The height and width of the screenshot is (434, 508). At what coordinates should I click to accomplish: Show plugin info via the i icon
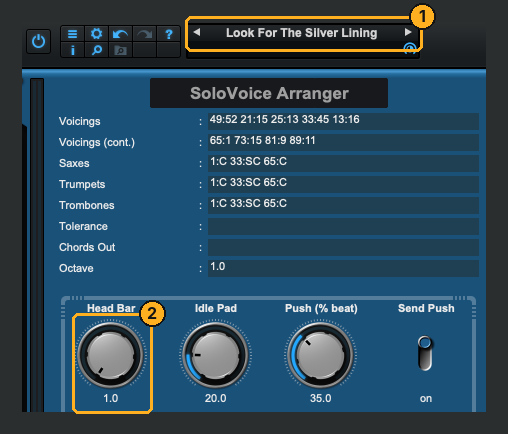[72, 50]
